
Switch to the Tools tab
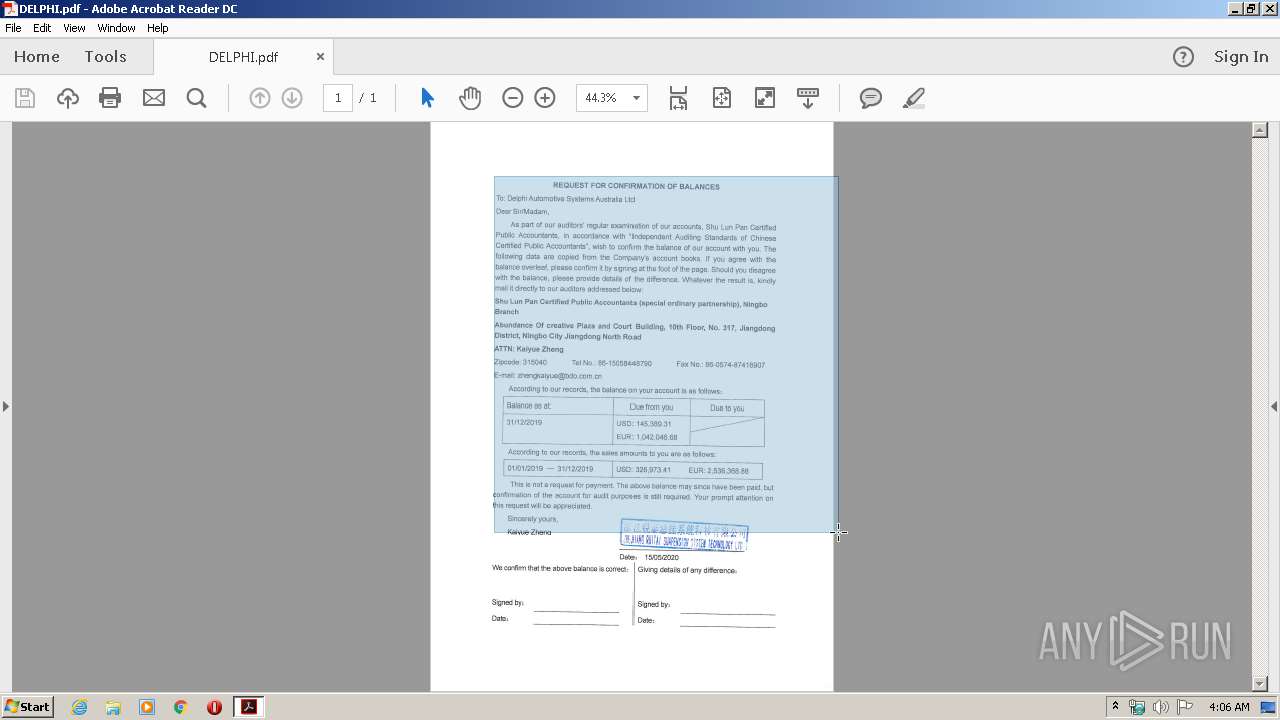pos(105,57)
